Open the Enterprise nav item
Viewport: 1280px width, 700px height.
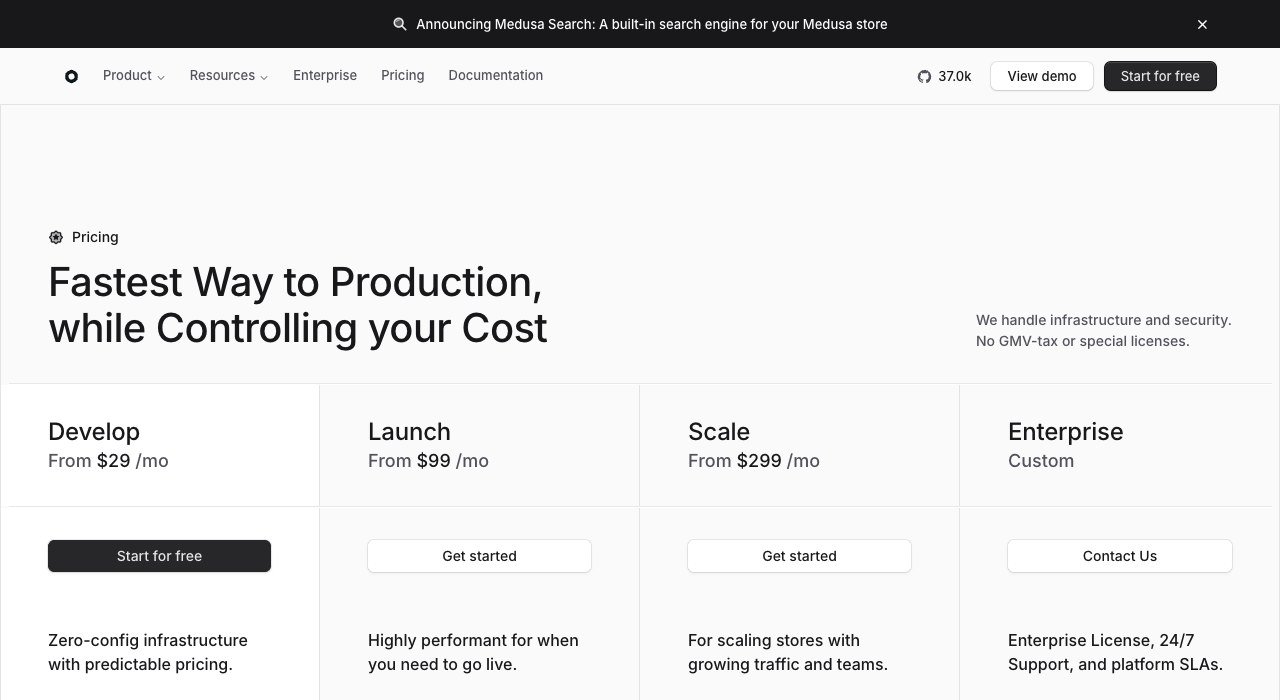tap(325, 76)
